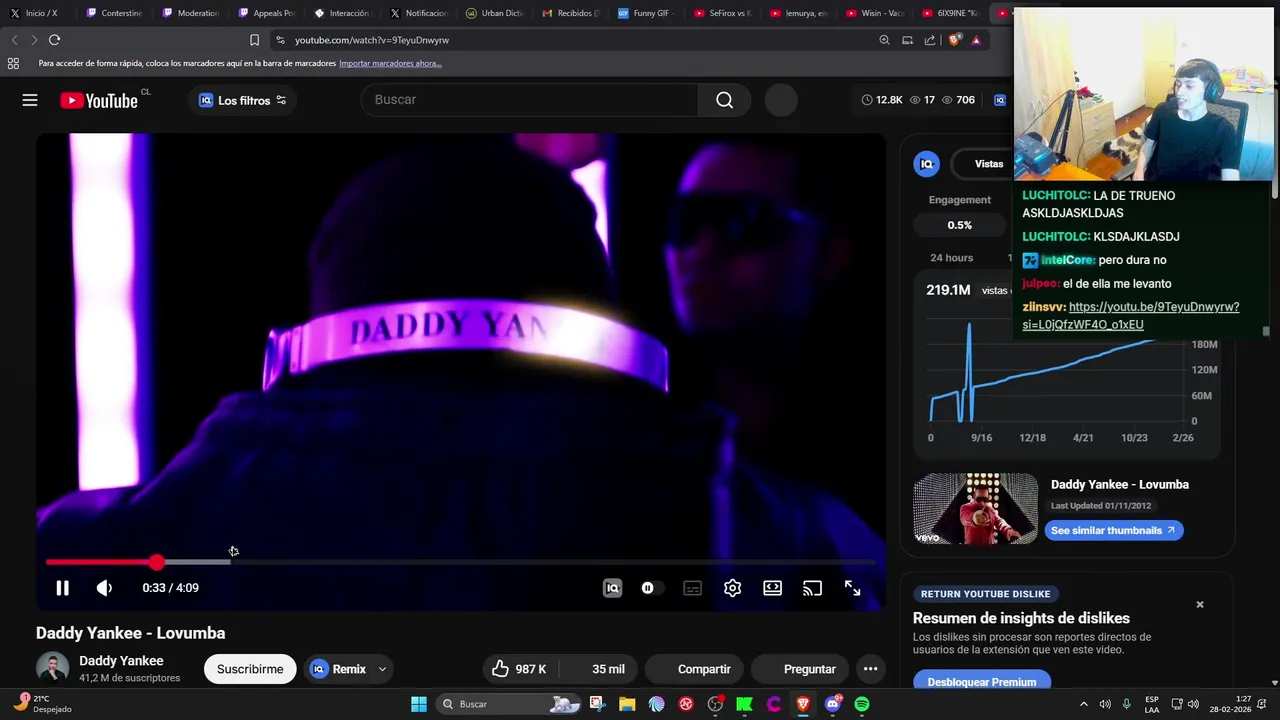
Task: Bookmark this page icon
Action: pos(254,40)
